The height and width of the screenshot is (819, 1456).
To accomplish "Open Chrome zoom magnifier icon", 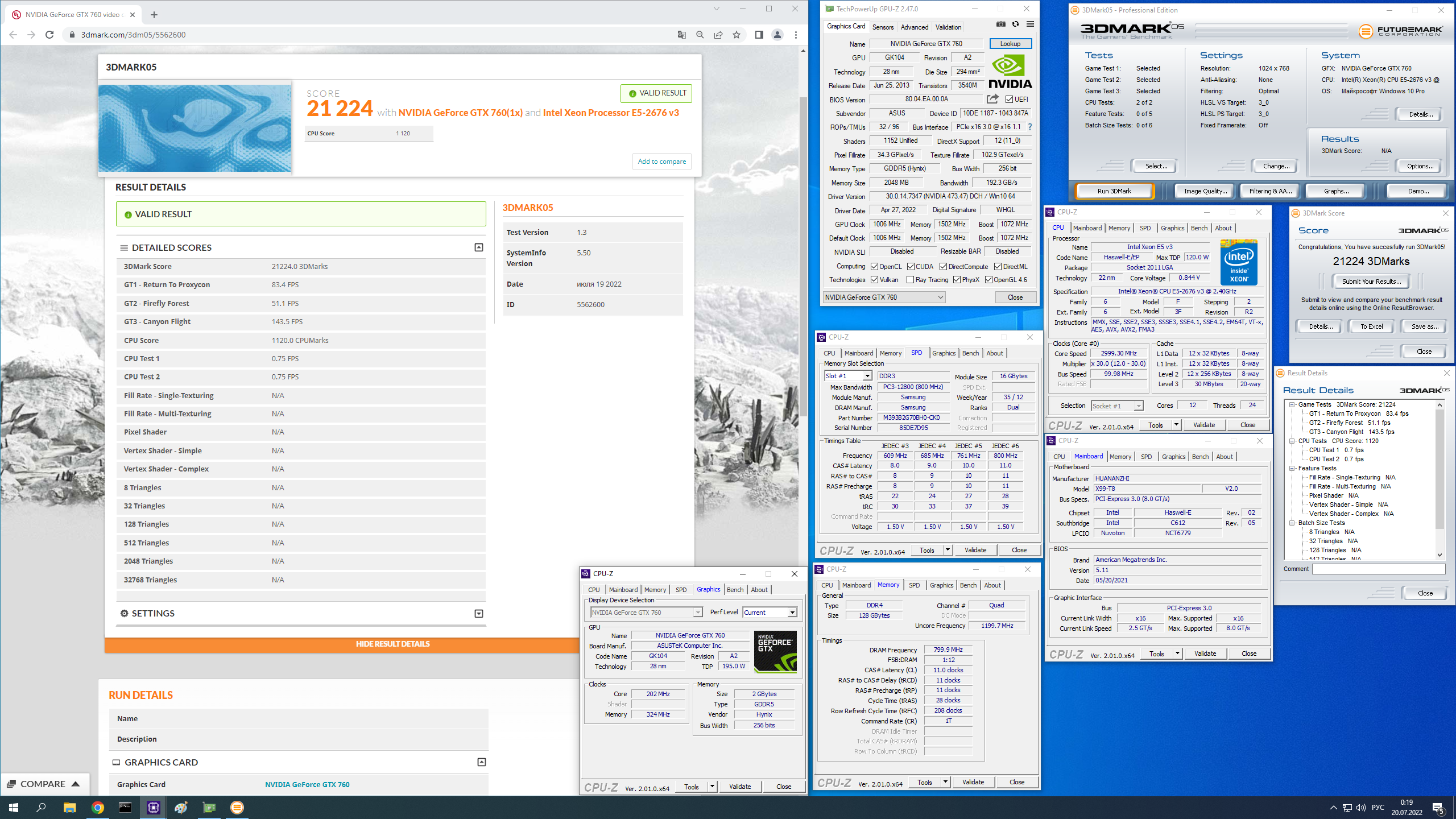I will click(700, 35).
